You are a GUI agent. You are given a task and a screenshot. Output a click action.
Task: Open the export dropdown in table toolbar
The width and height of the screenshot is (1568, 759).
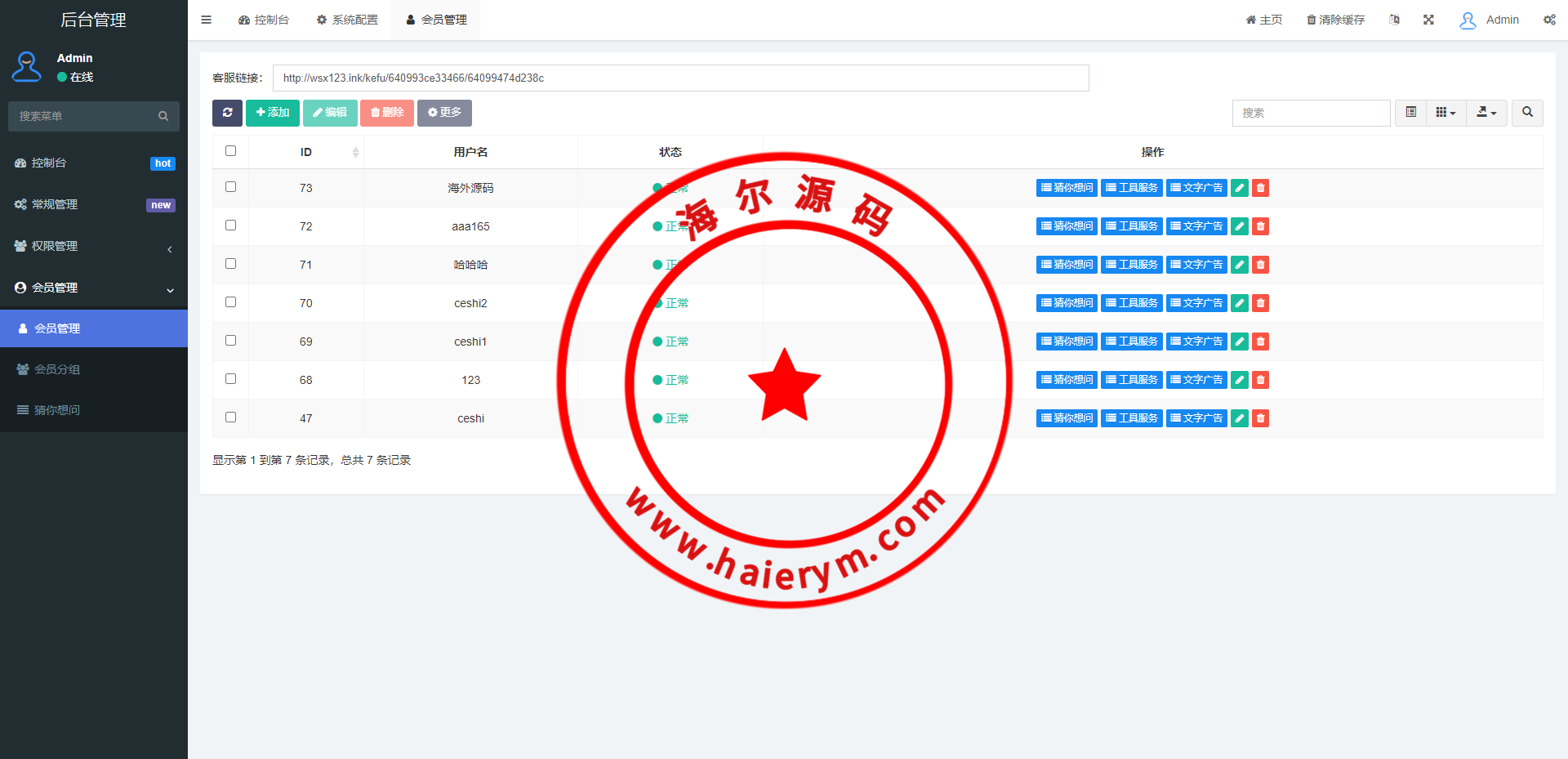tap(1486, 113)
